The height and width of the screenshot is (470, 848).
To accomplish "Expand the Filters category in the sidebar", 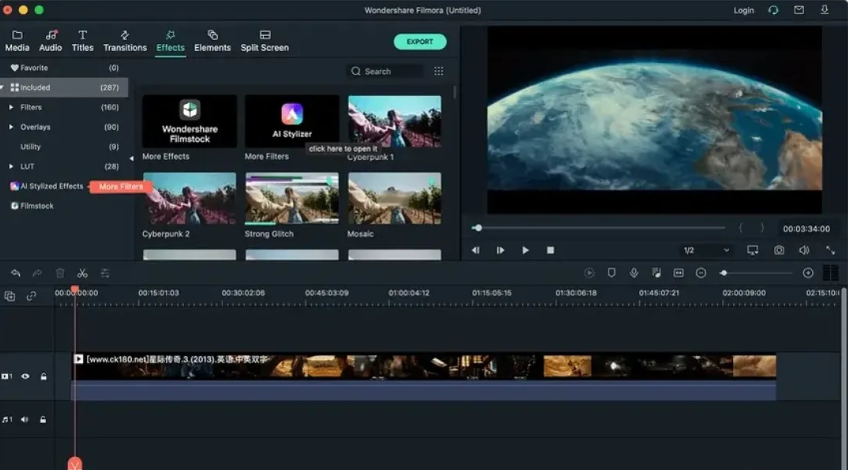I will pos(12,107).
